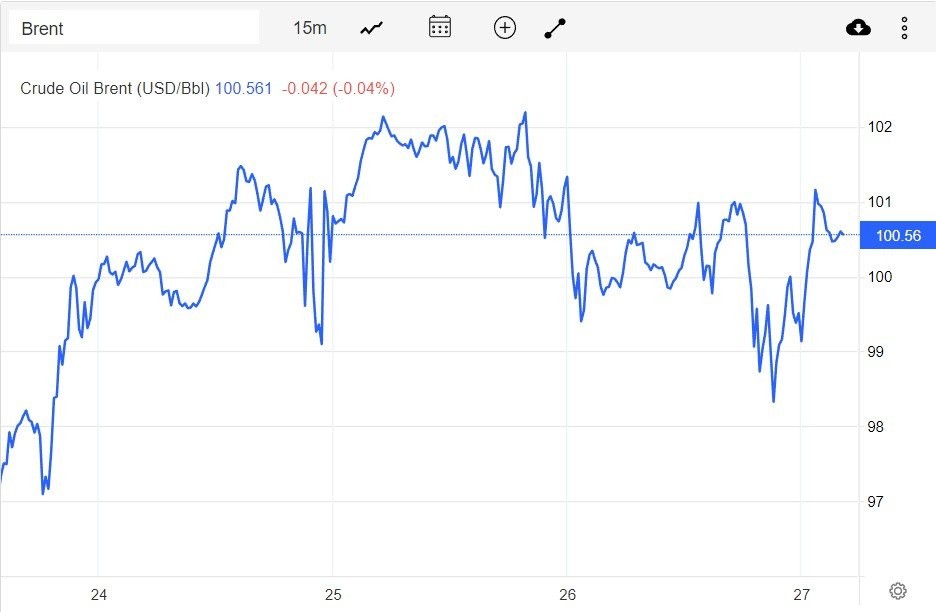Click date label 24 on time axis
This screenshot has height=612, width=936.
99,594
